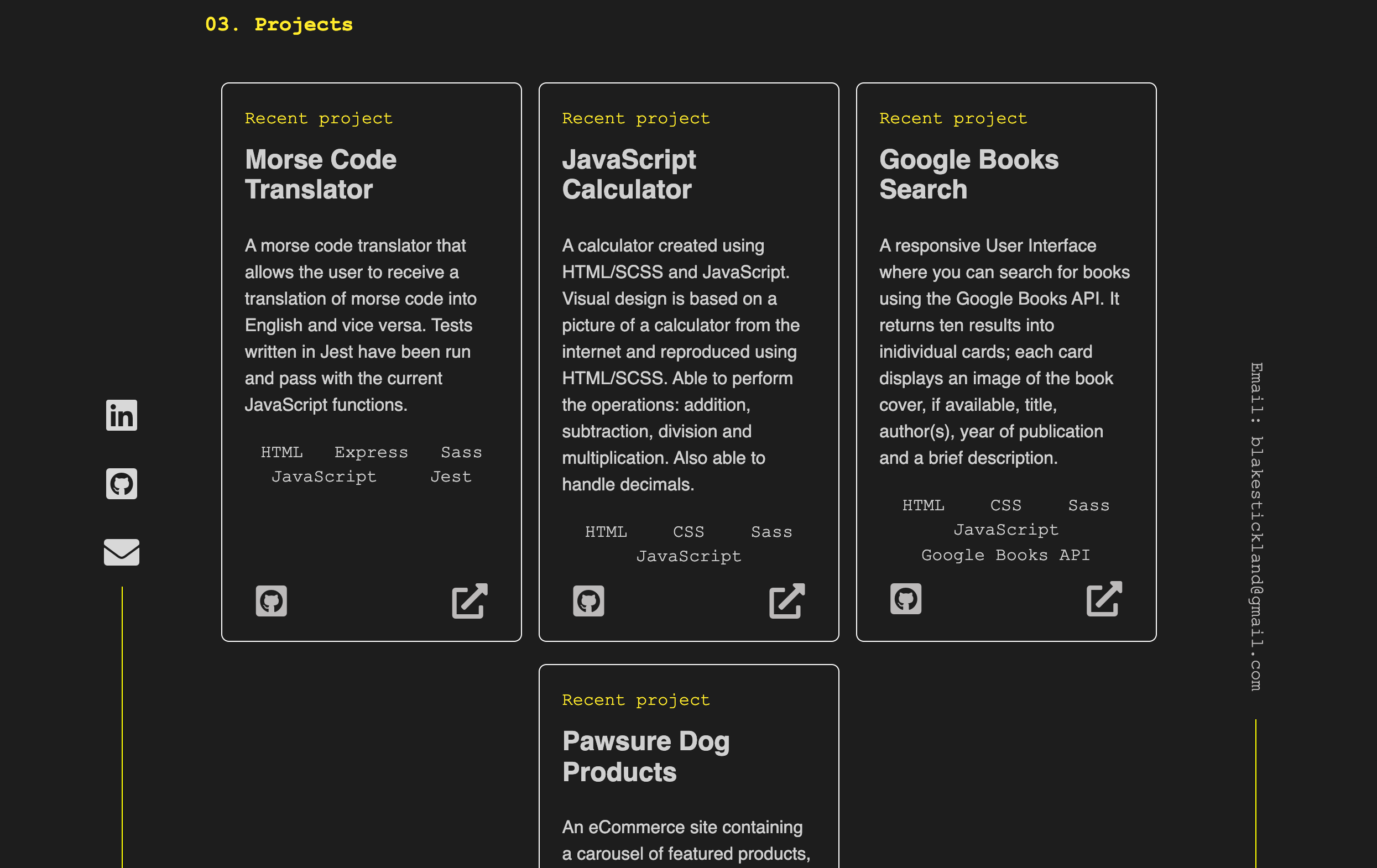Click 'Recent project' label above Morse Code Translator
Screen dimensions: 1377x868
(x=319, y=118)
